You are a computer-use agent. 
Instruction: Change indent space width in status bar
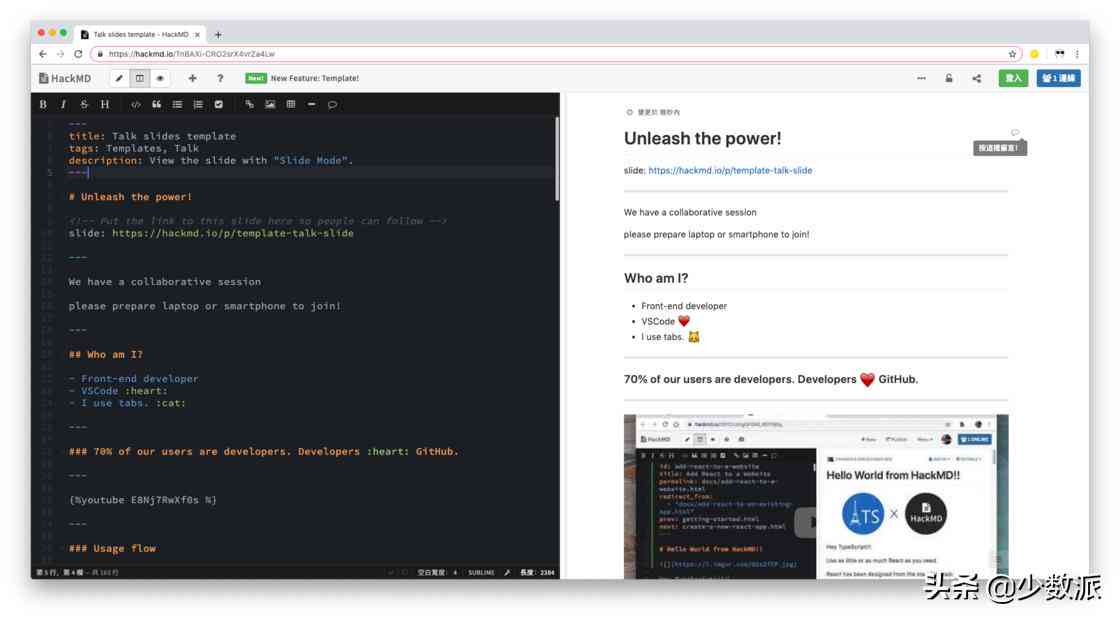click(x=437, y=572)
